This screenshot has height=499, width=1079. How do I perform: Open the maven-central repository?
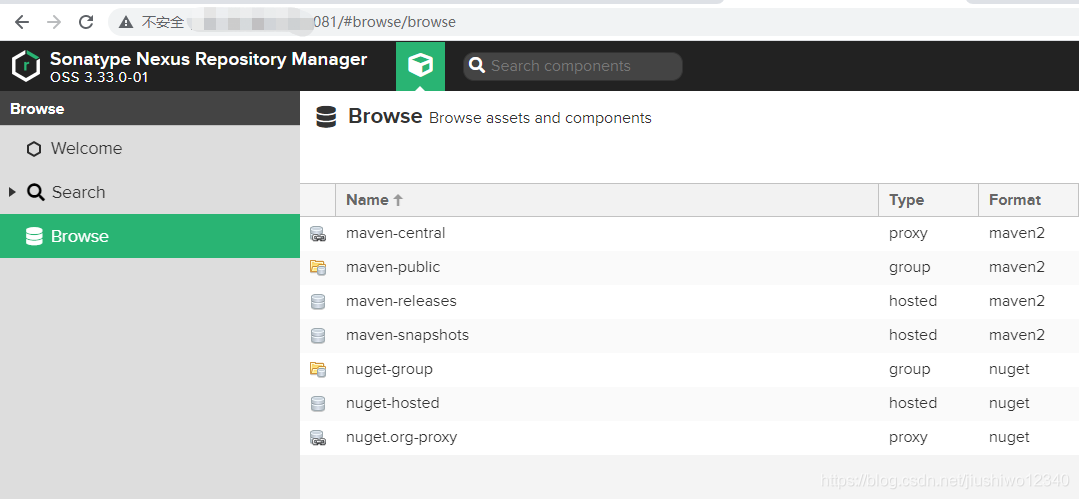pos(396,233)
